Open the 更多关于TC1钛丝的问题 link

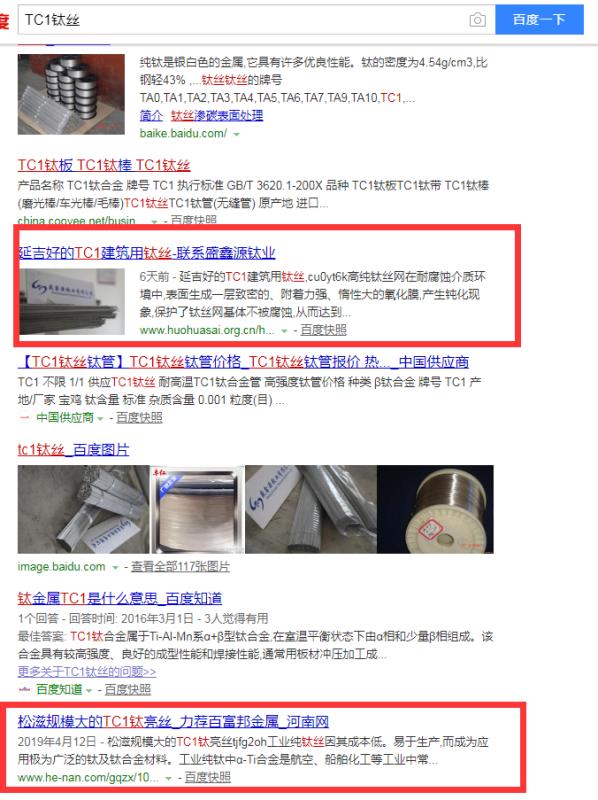pos(87,672)
